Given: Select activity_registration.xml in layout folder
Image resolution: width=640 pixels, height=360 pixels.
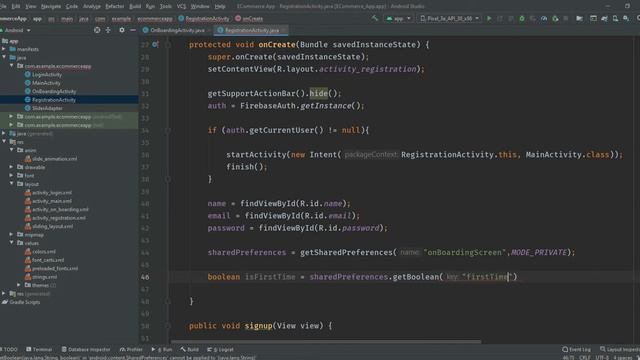Looking at the screenshot, I should [59, 218].
